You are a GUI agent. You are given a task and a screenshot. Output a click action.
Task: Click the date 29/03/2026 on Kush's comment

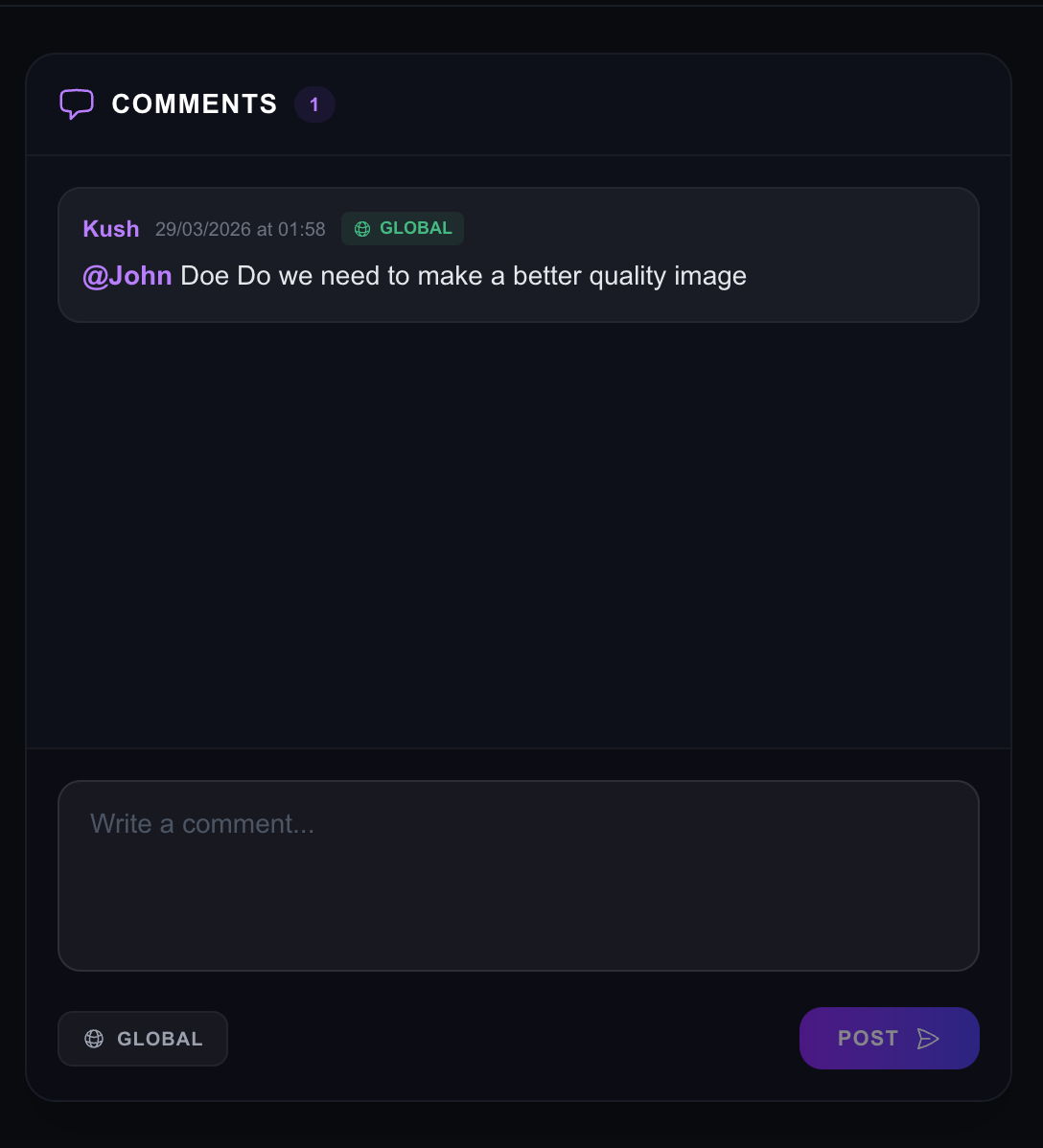(x=202, y=230)
